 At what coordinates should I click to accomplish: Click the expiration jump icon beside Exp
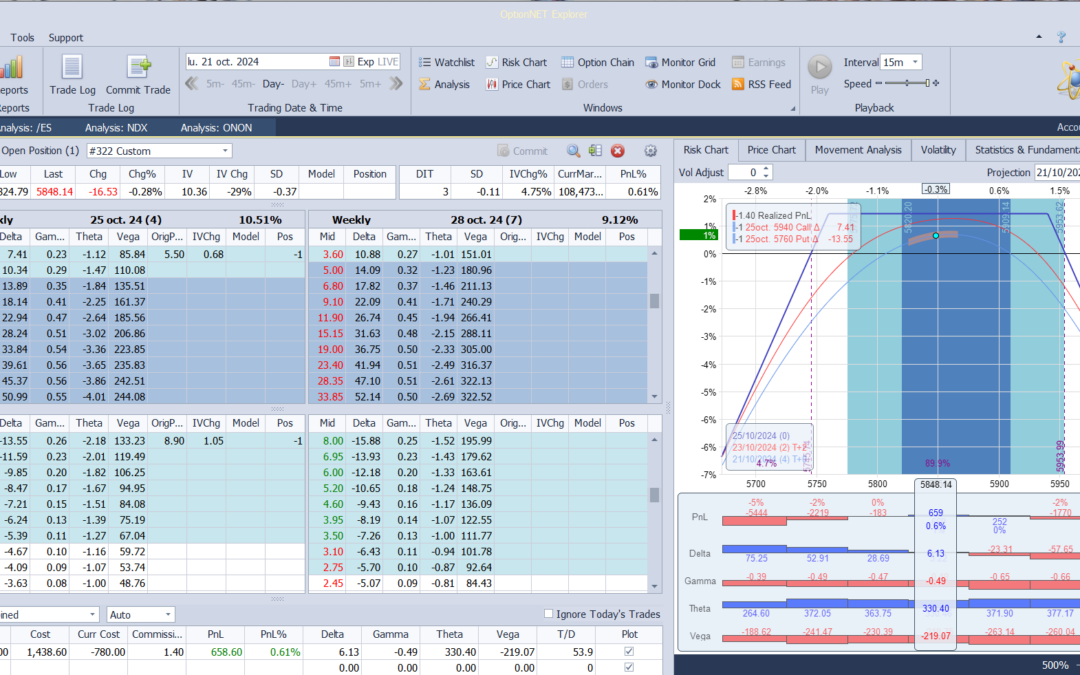(x=349, y=61)
